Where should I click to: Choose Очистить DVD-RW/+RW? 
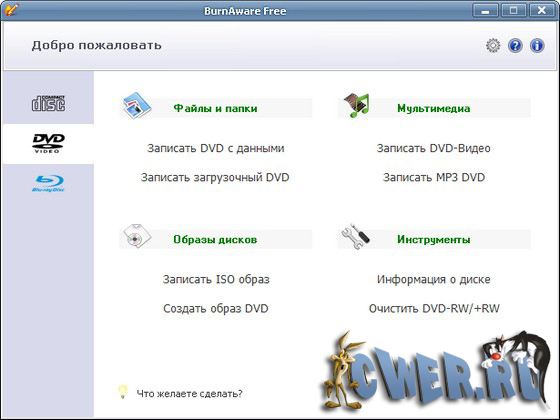tap(434, 309)
